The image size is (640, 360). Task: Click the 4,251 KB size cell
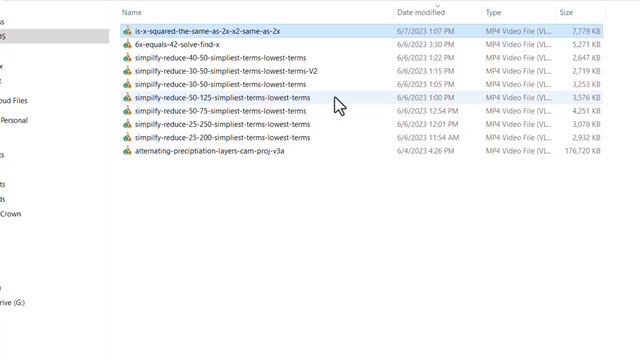pyautogui.click(x=586, y=111)
